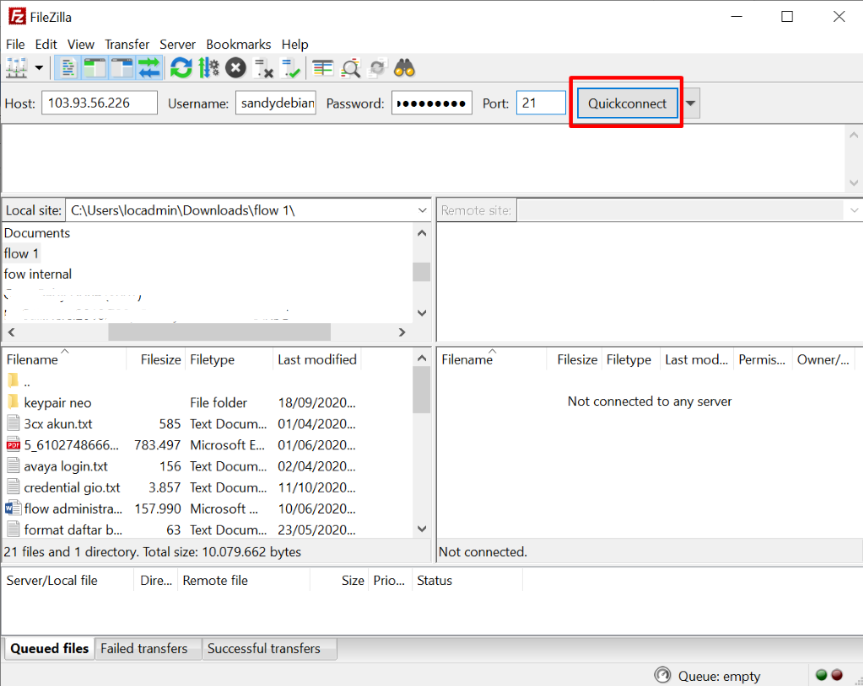The image size is (863, 686).
Task: Open the Quickconnect history dropdown
Action: 689,102
